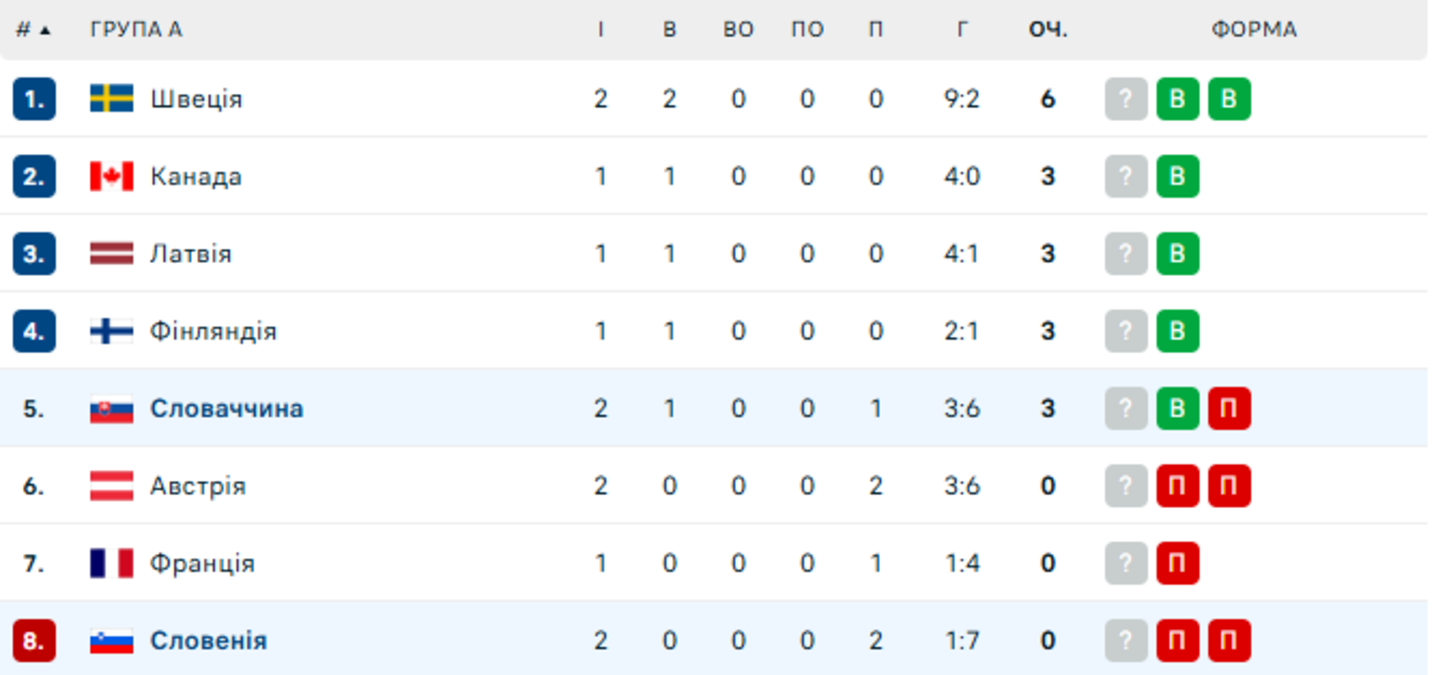1449x675 pixels.
Task: Click the Slovakia flag icon
Action: click(x=111, y=408)
